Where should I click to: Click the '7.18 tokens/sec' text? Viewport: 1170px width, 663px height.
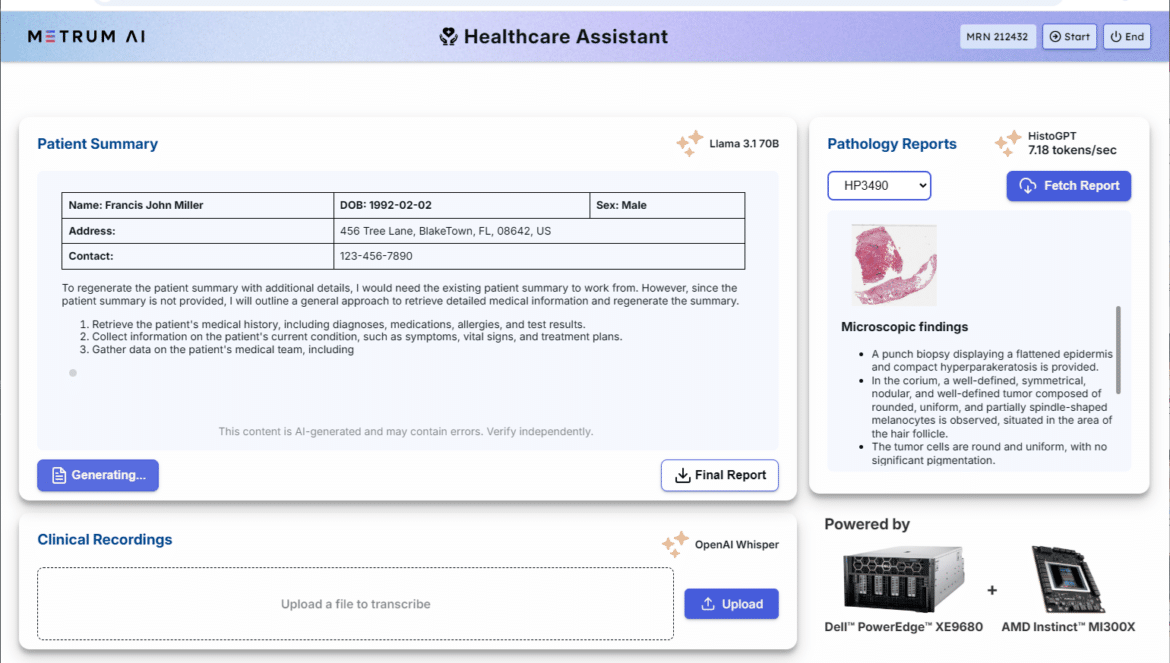pyautogui.click(x=1072, y=150)
